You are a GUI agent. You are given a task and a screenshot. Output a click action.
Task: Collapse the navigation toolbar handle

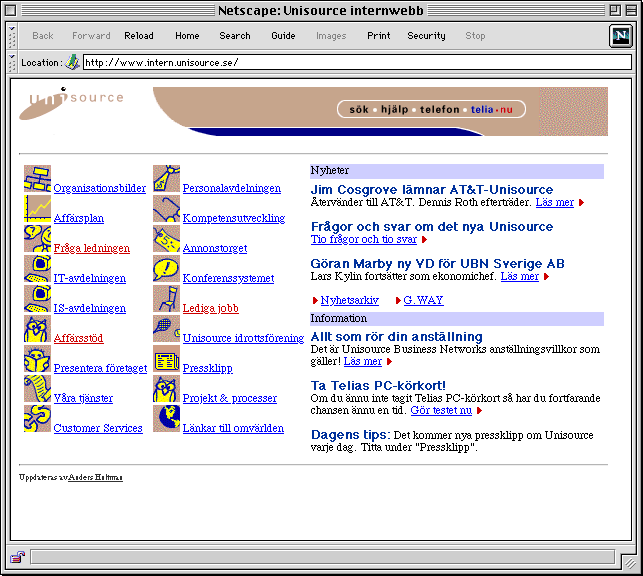point(12,36)
